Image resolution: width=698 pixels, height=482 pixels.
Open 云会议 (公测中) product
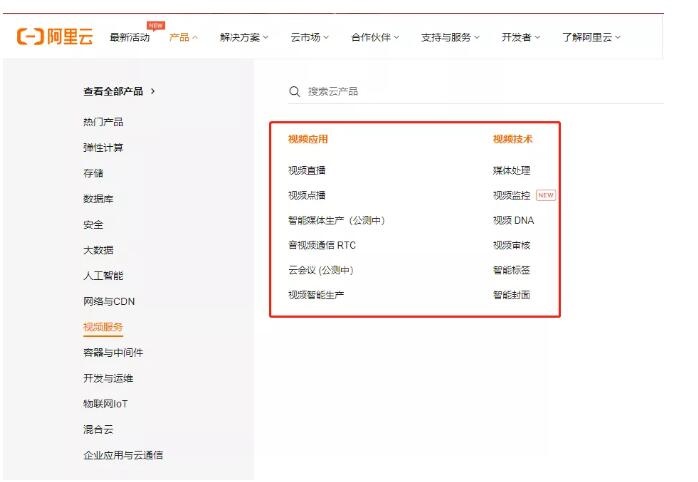click(321, 270)
